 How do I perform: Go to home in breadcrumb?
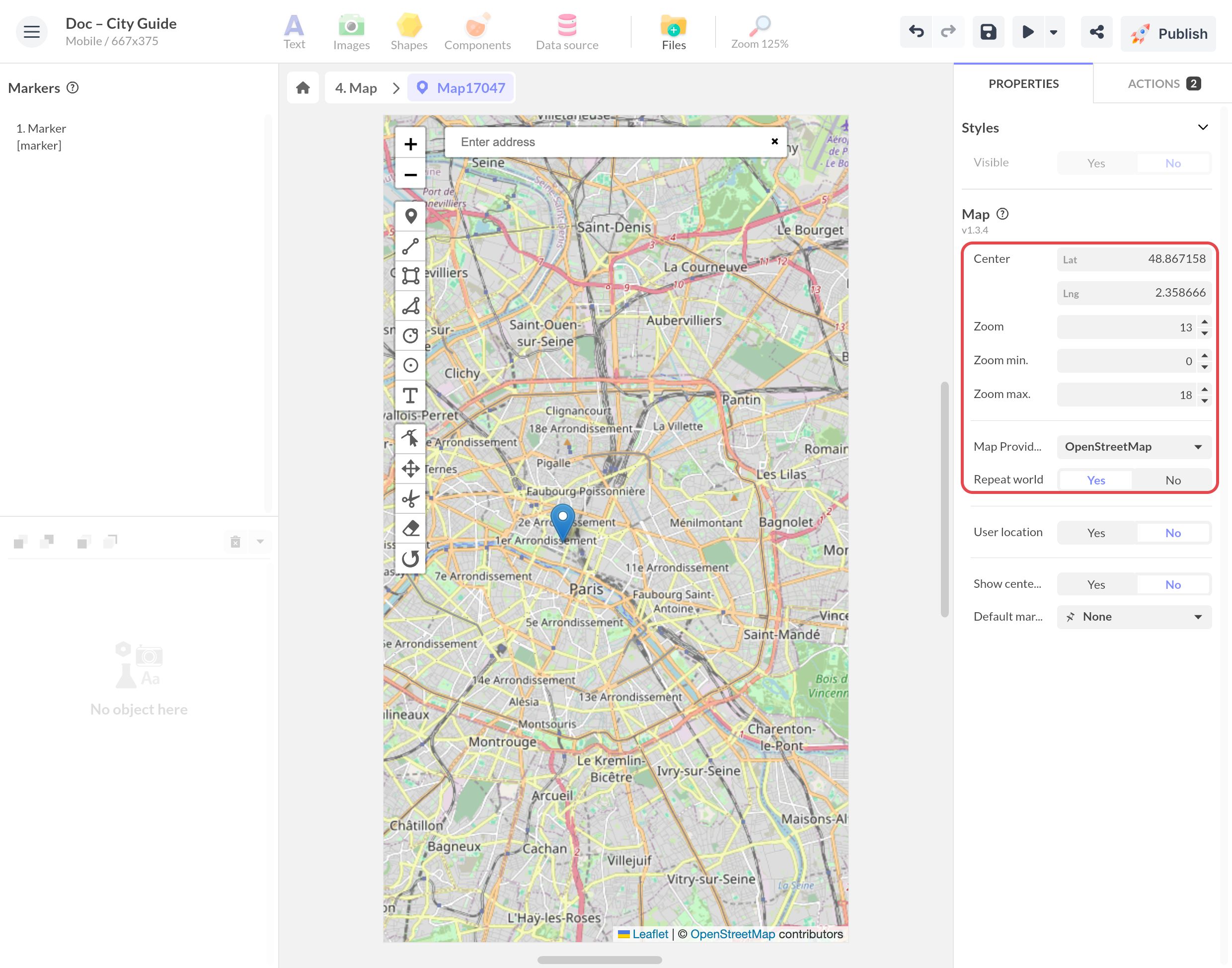[x=303, y=88]
